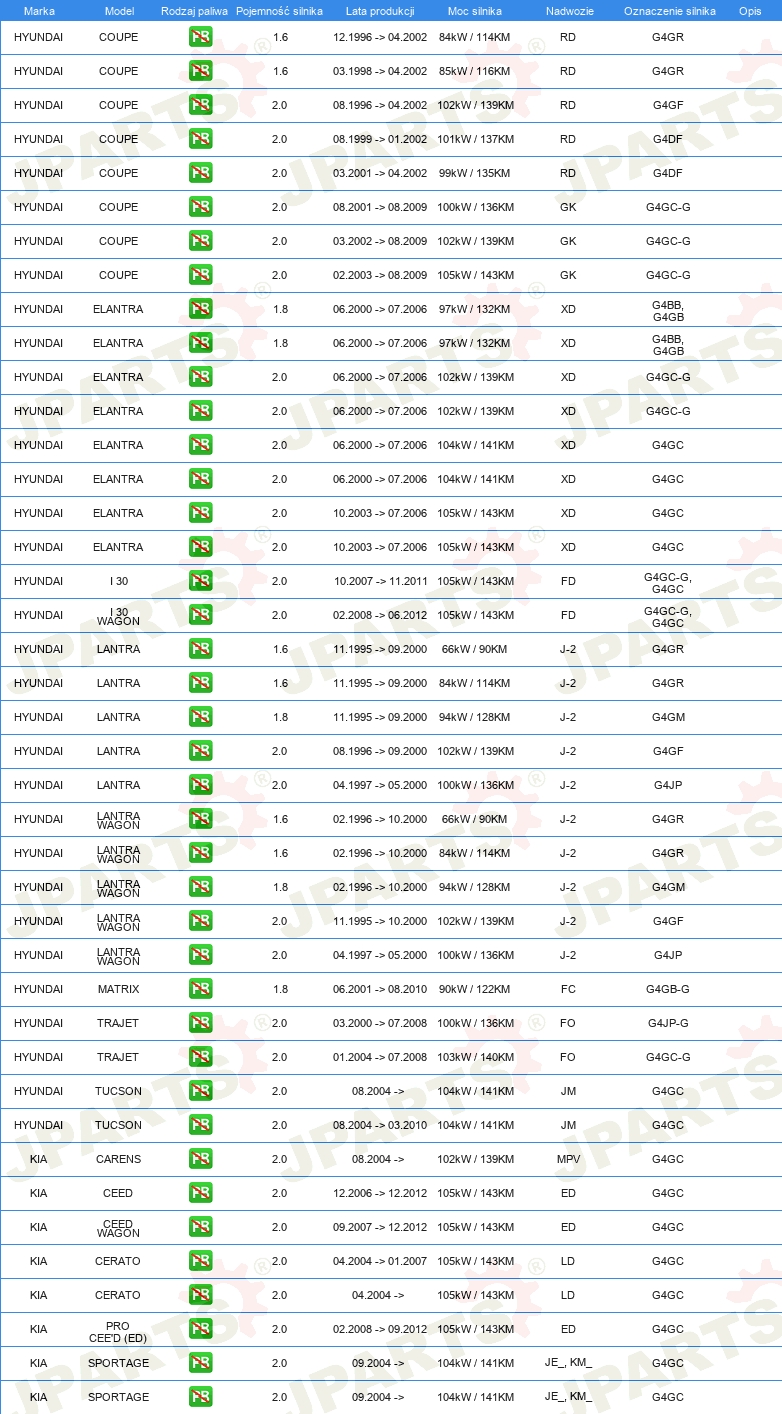Click the Marka column header

pyautogui.click(x=39, y=11)
